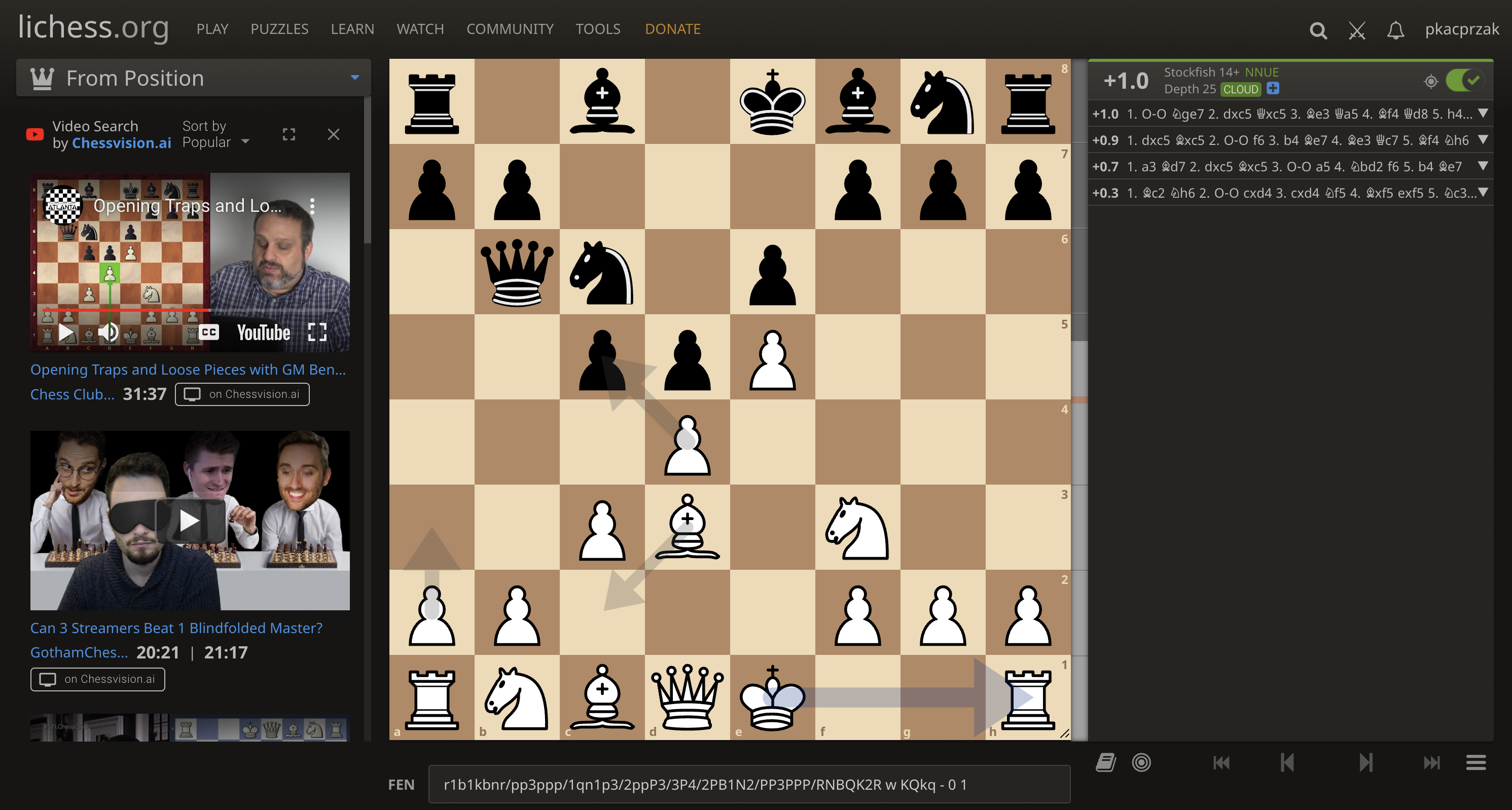The width and height of the screenshot is (1512, 810).
Task: Click the DONATE button in navigation
Action: coord(673,28)
